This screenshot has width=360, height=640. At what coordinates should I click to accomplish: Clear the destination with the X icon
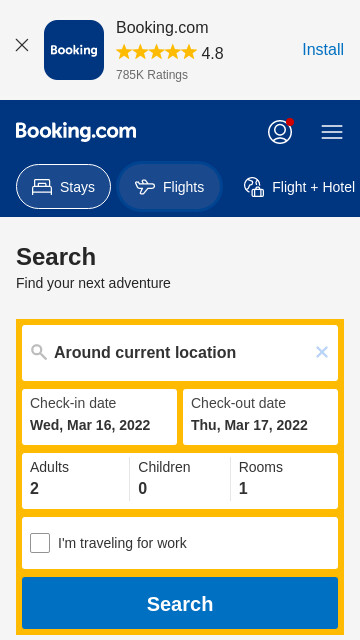[x=322, y=352]
